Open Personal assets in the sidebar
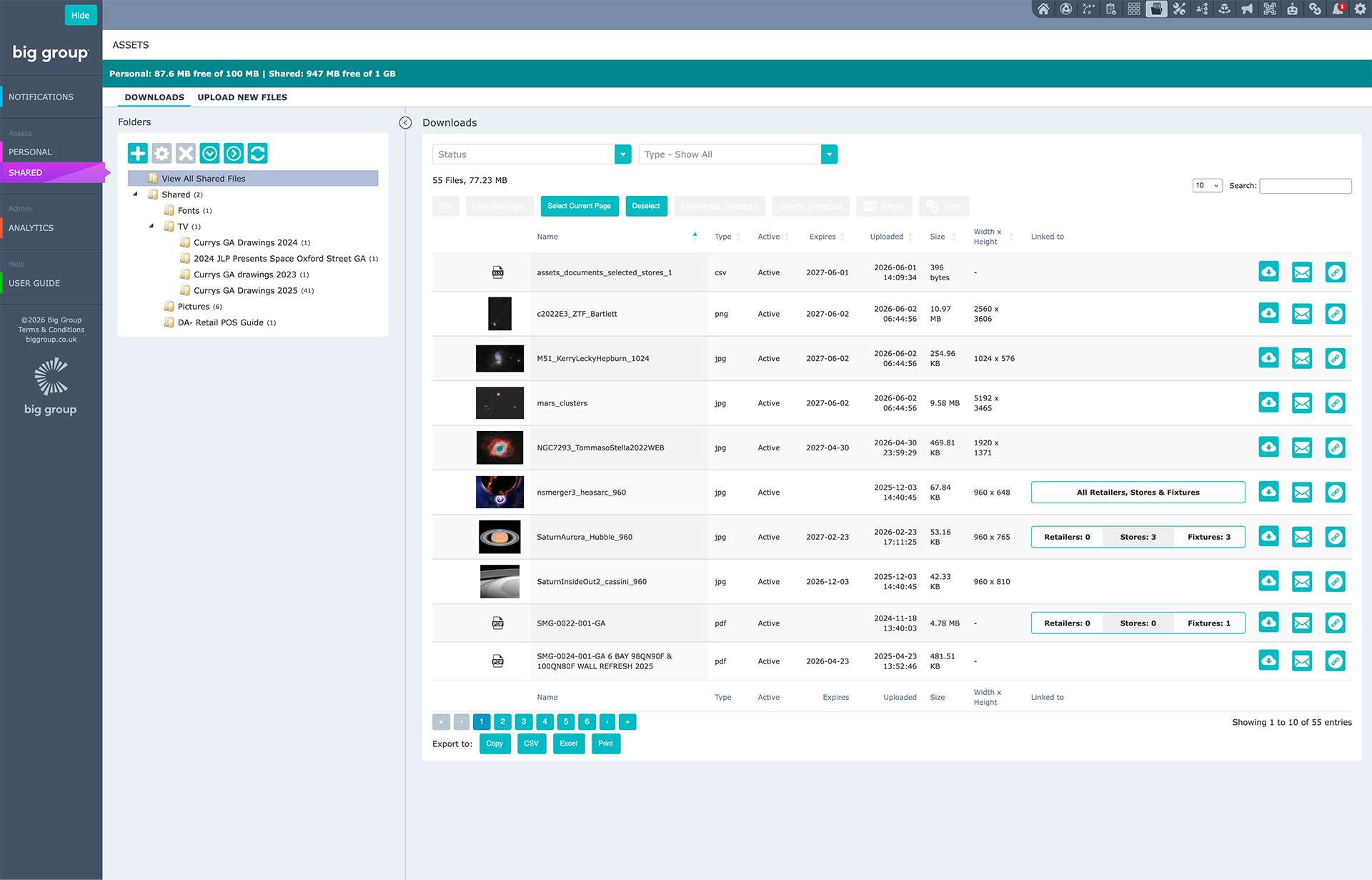This screenshot has height=880, width=1372. tap(30, 152)
